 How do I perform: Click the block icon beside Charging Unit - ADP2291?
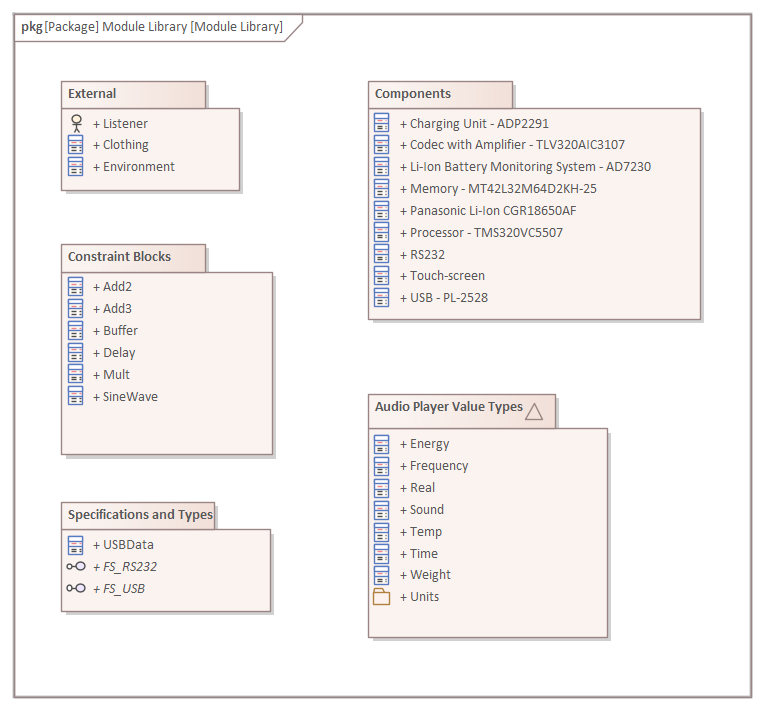[382, 123]
